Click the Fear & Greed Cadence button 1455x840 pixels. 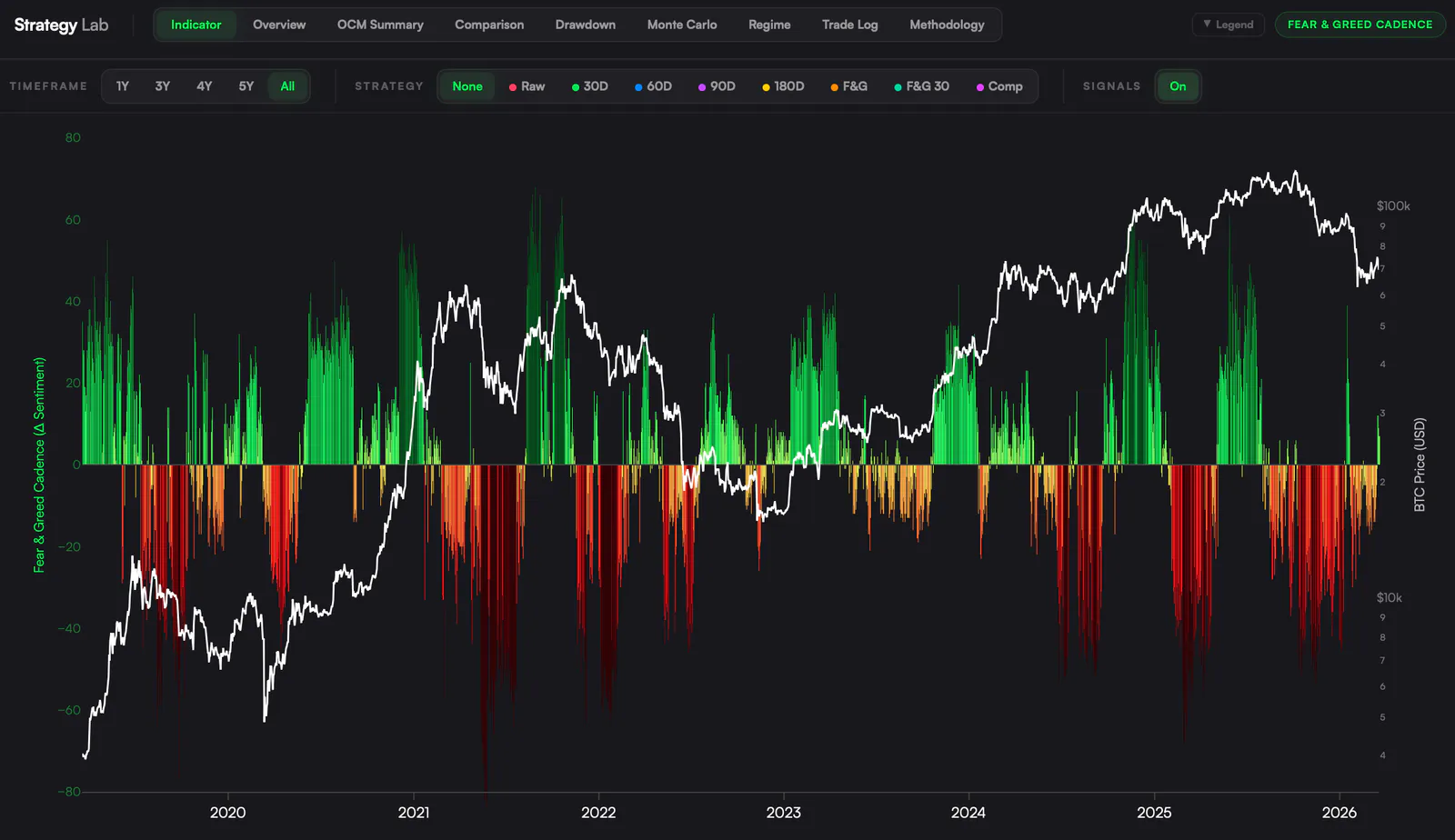pos(1360,25)
